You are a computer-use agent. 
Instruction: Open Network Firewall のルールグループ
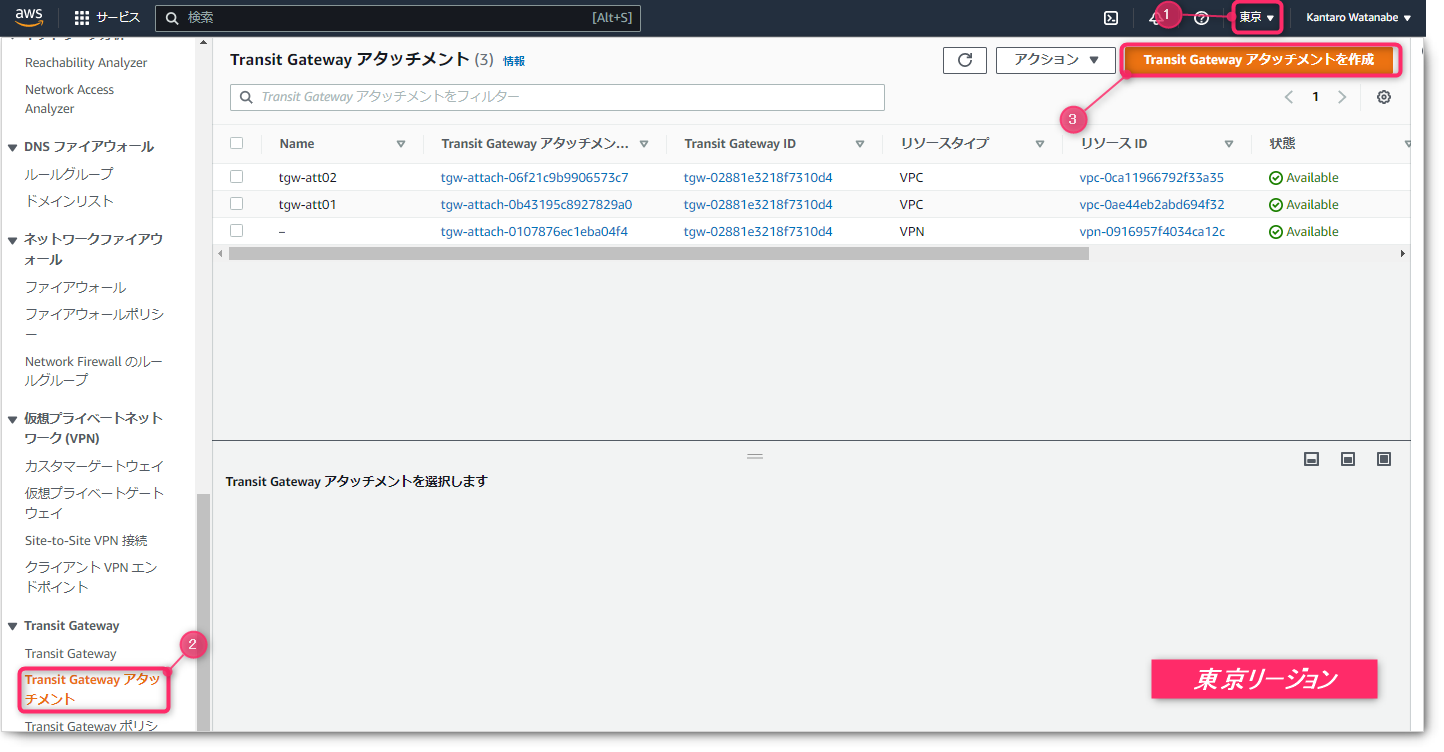tap(94, 371)
